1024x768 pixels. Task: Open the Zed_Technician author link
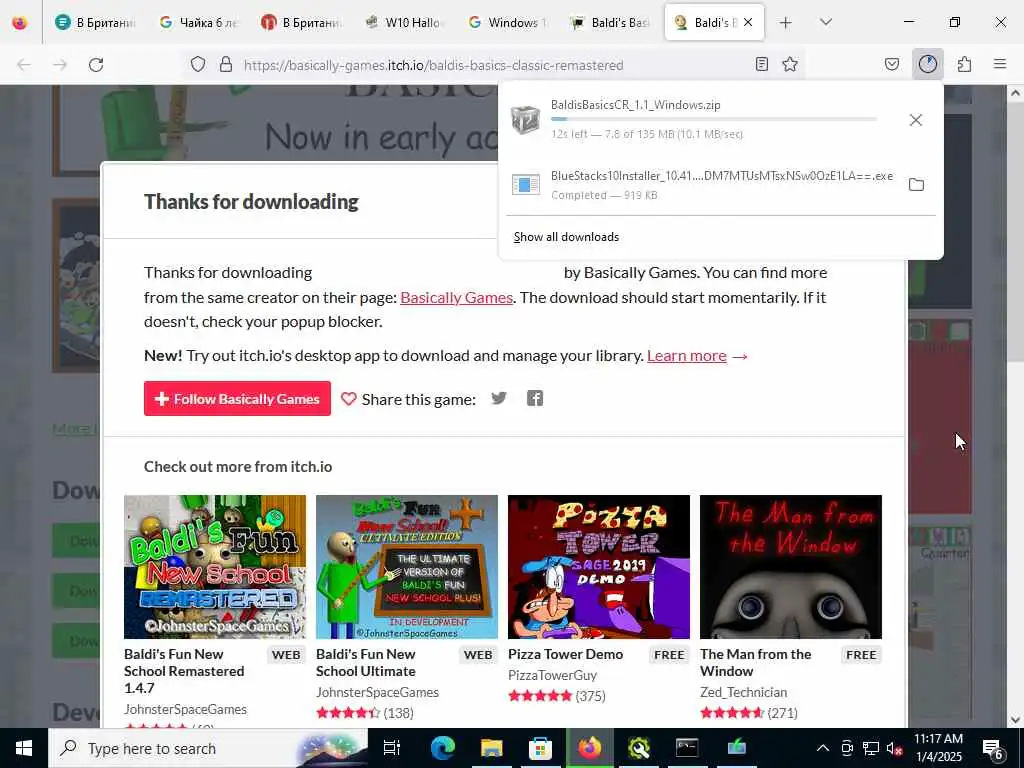(x=743, y=692)
